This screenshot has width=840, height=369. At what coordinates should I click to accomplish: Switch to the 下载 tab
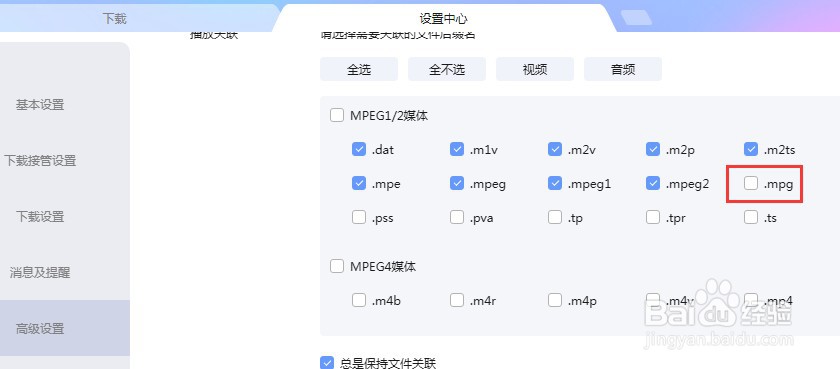click(114, 18)
